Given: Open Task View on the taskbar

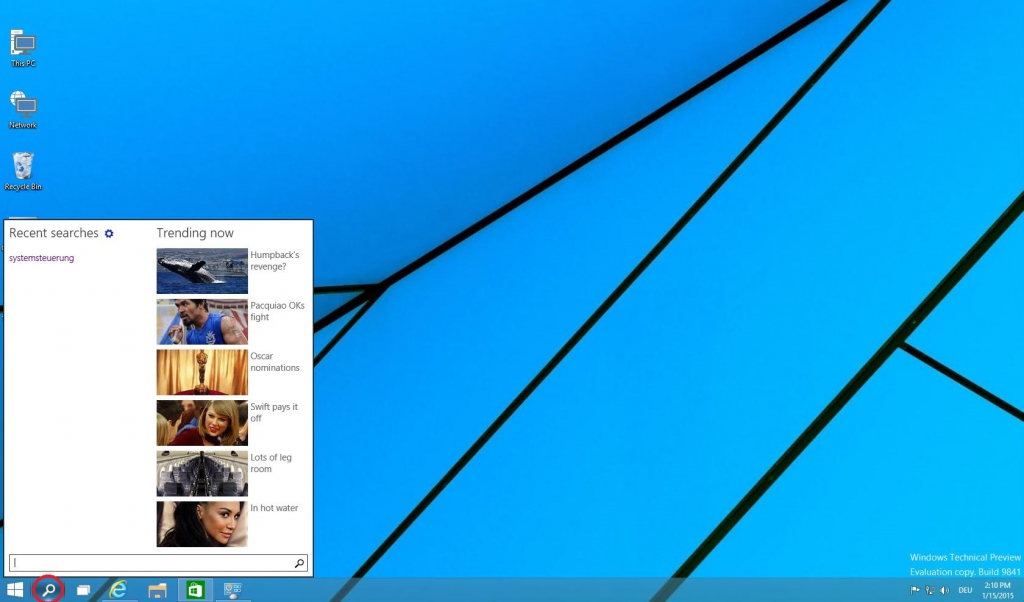Looking at the screenshot, I should click(84, 590).
